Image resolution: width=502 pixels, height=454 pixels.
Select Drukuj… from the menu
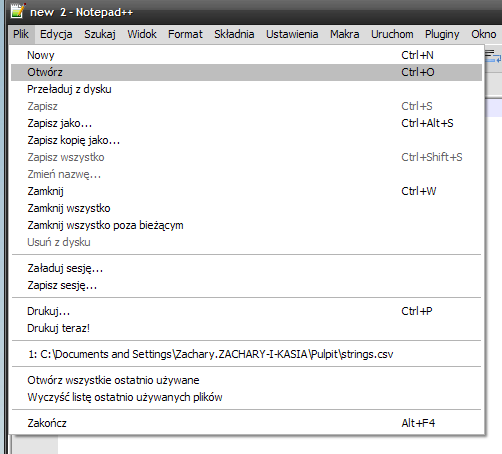(x=246, y=311)
